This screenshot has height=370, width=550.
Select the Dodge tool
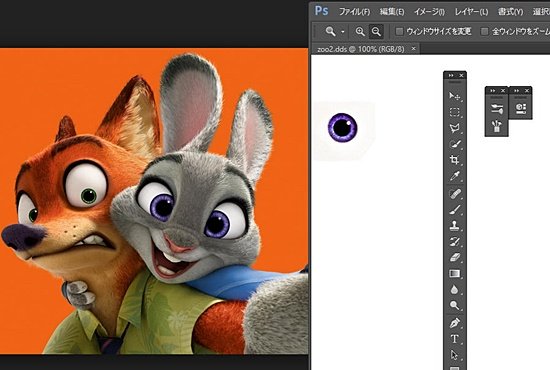pyautogui.click(x=455, y=305)
